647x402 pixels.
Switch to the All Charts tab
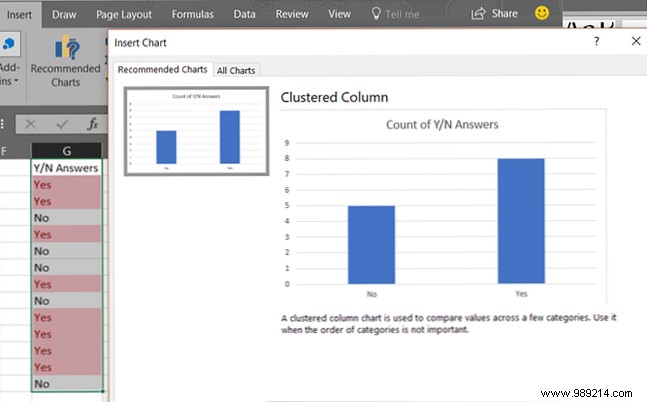coord(236,71)
